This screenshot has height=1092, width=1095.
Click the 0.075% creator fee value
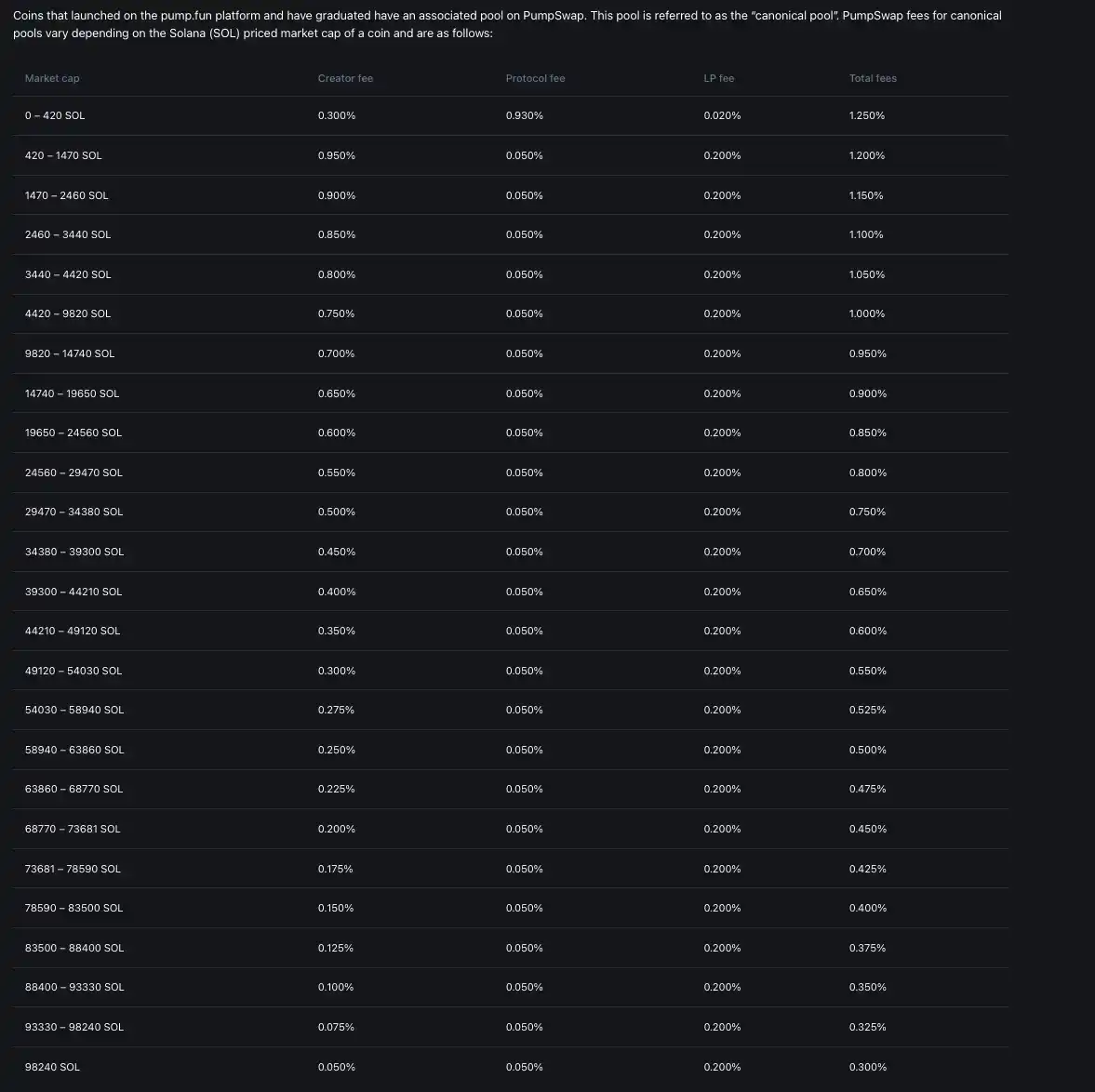click(336, 1027)
